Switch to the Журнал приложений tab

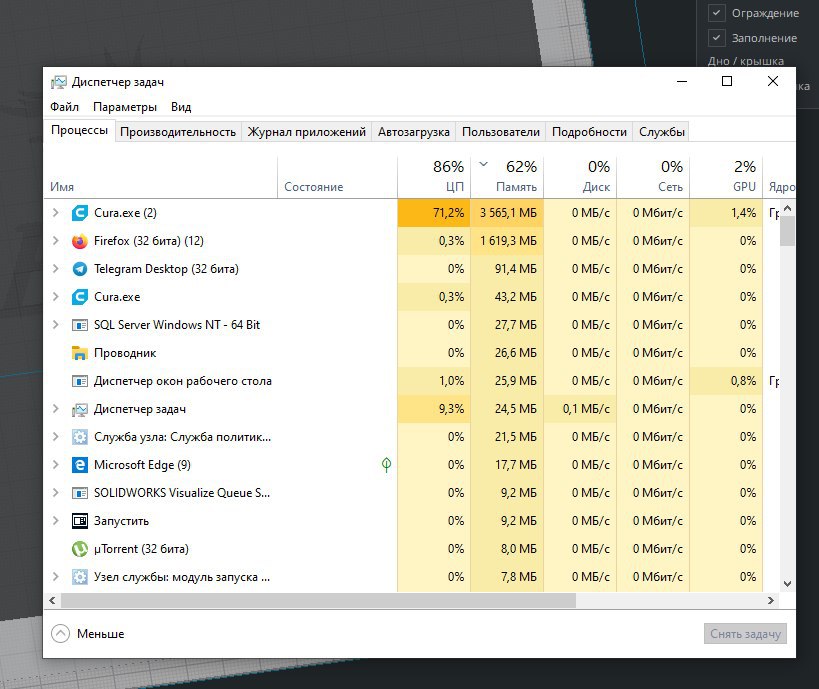click(307, 132)
